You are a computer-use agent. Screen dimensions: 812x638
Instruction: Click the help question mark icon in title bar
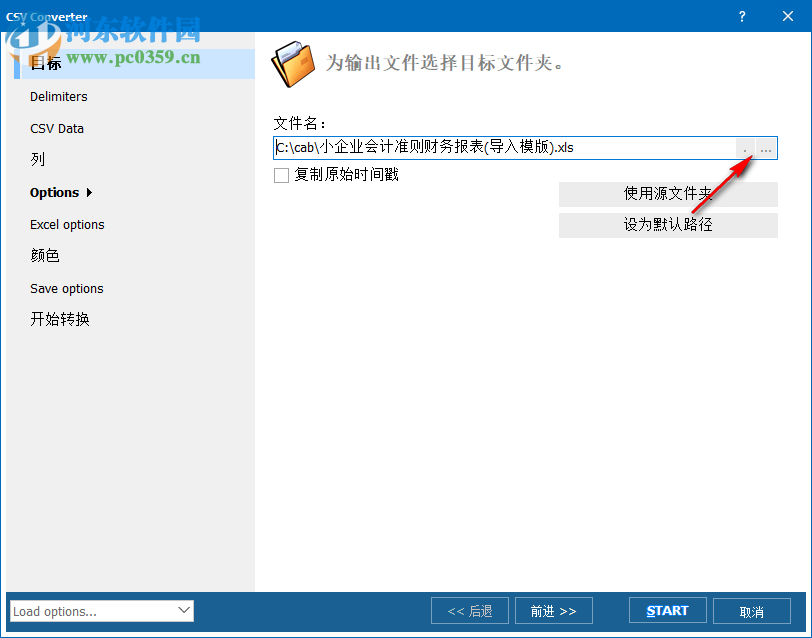pyautogui.click(x=741, y=16)
